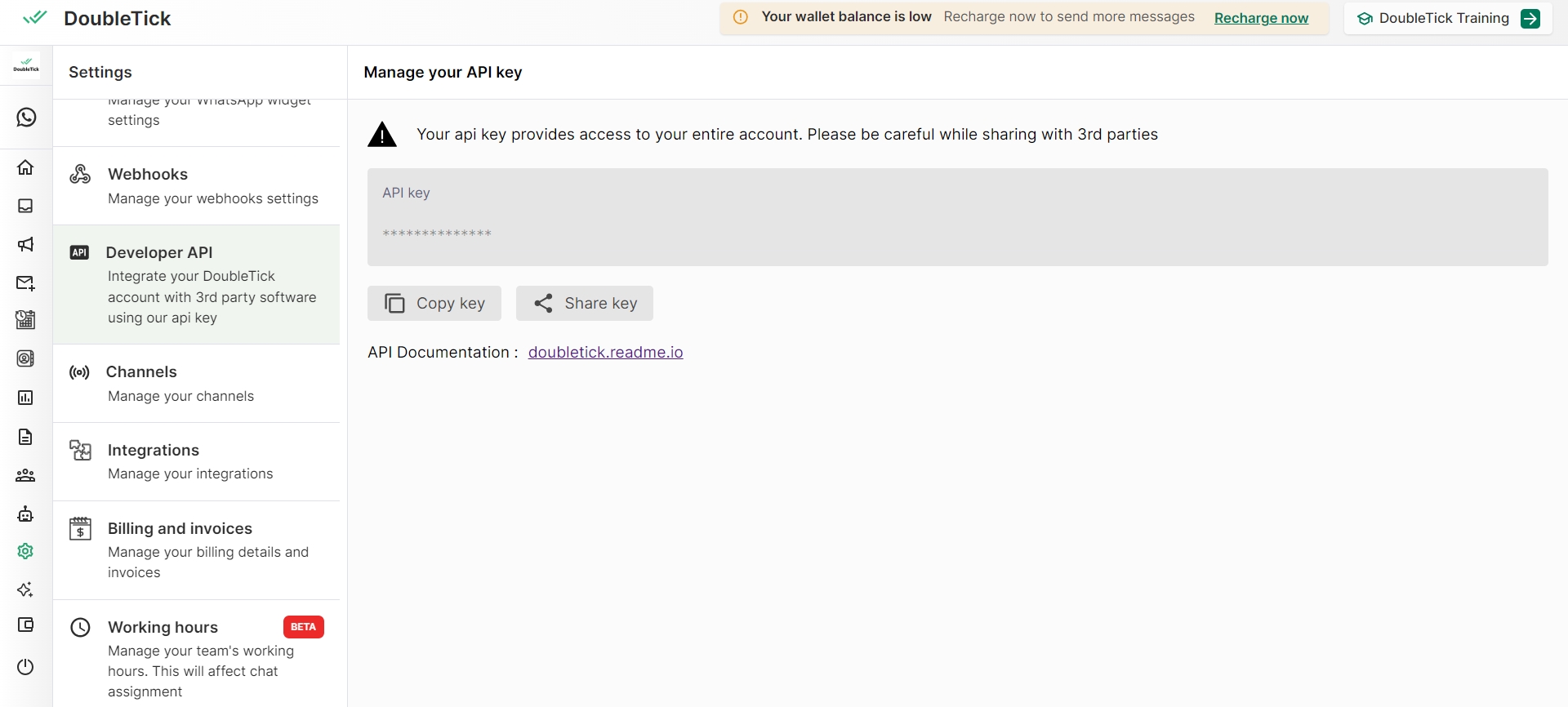This screenshot has height=707, width=1568.
Task: Click the power logout icon
Action: tap(26, 666)
